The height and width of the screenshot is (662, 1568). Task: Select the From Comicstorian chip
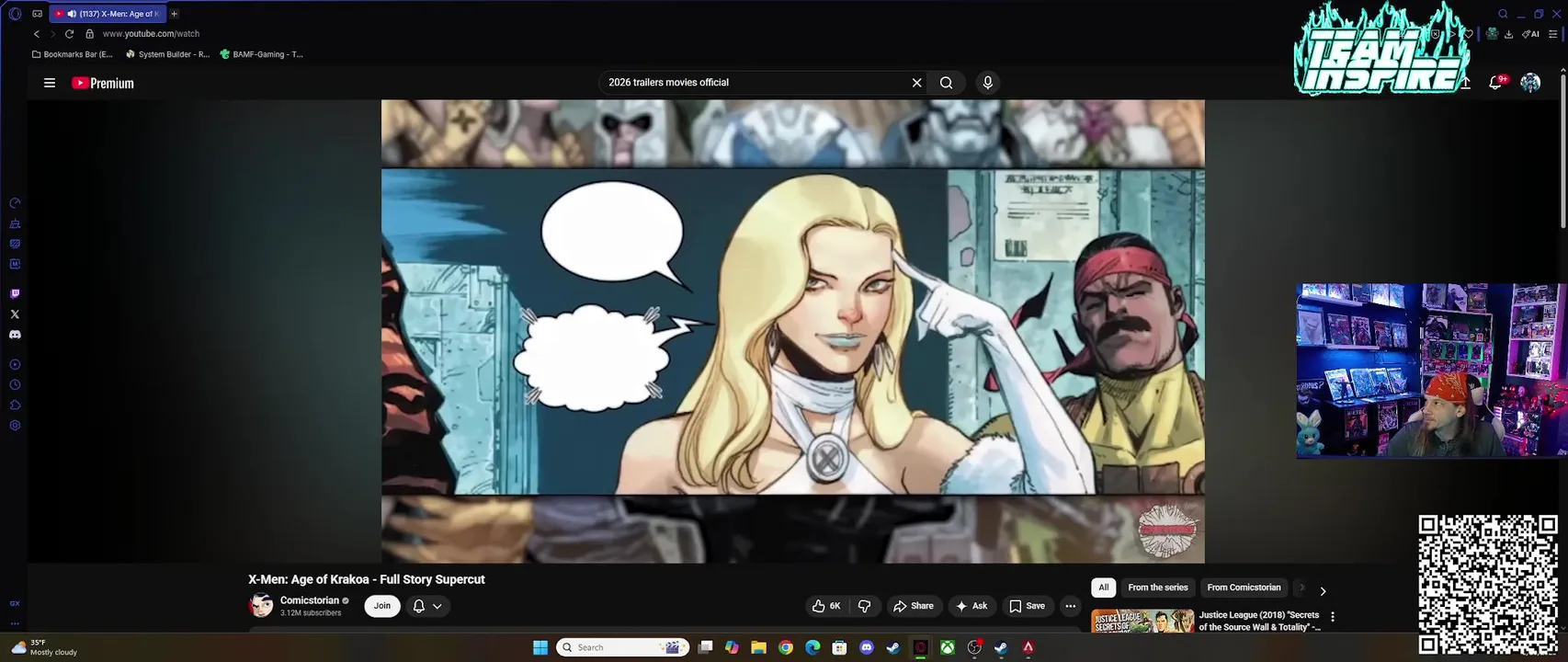click(1244, 588)
